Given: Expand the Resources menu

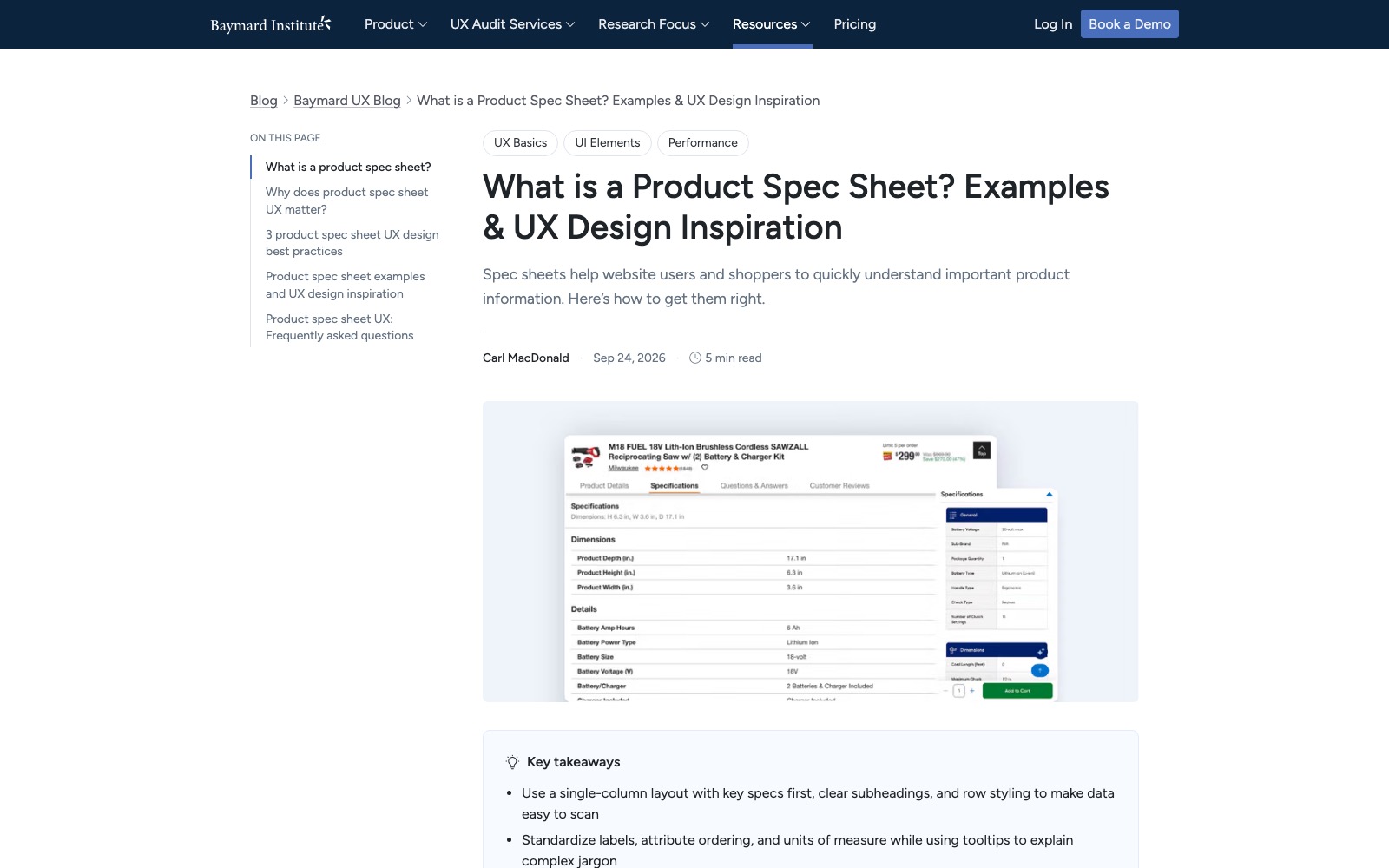Looking at the screenshot, I should point(772,24).
